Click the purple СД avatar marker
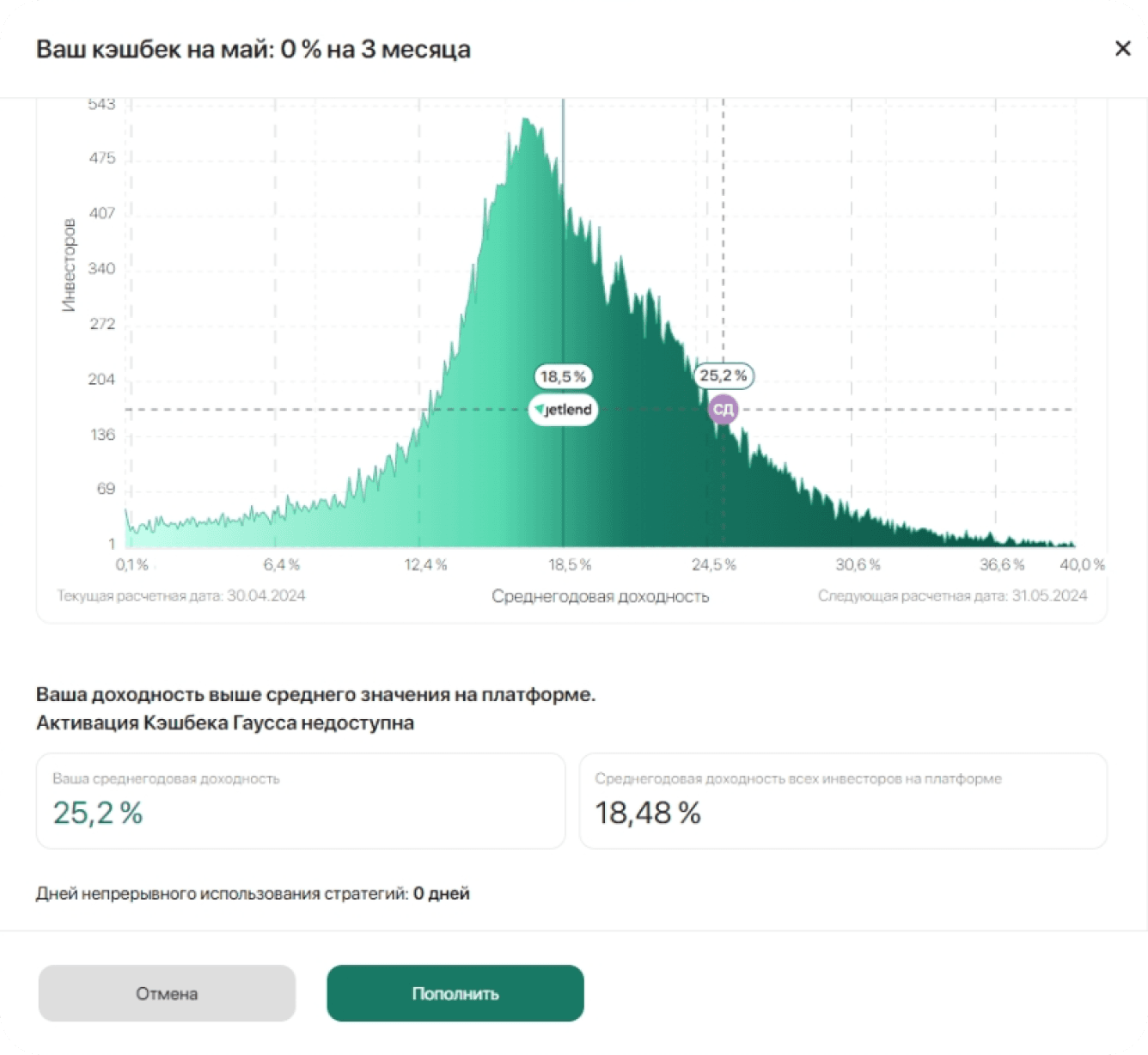 click(x=724, y=409)
